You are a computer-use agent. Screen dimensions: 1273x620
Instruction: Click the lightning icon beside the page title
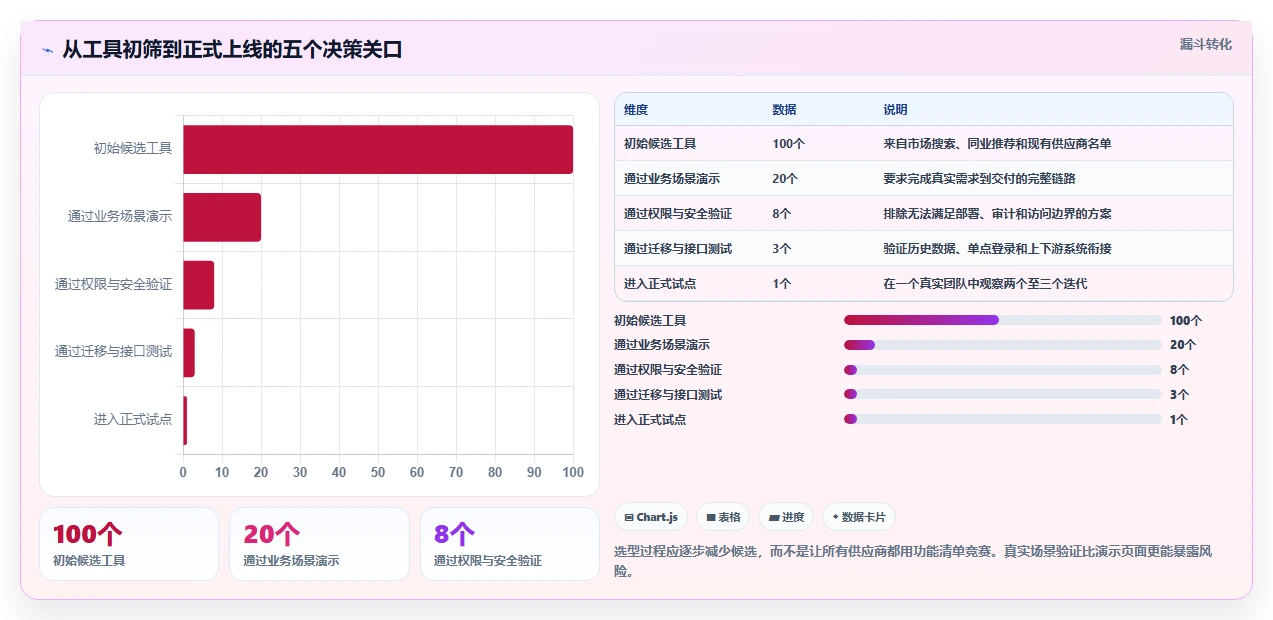click(48, 50)
